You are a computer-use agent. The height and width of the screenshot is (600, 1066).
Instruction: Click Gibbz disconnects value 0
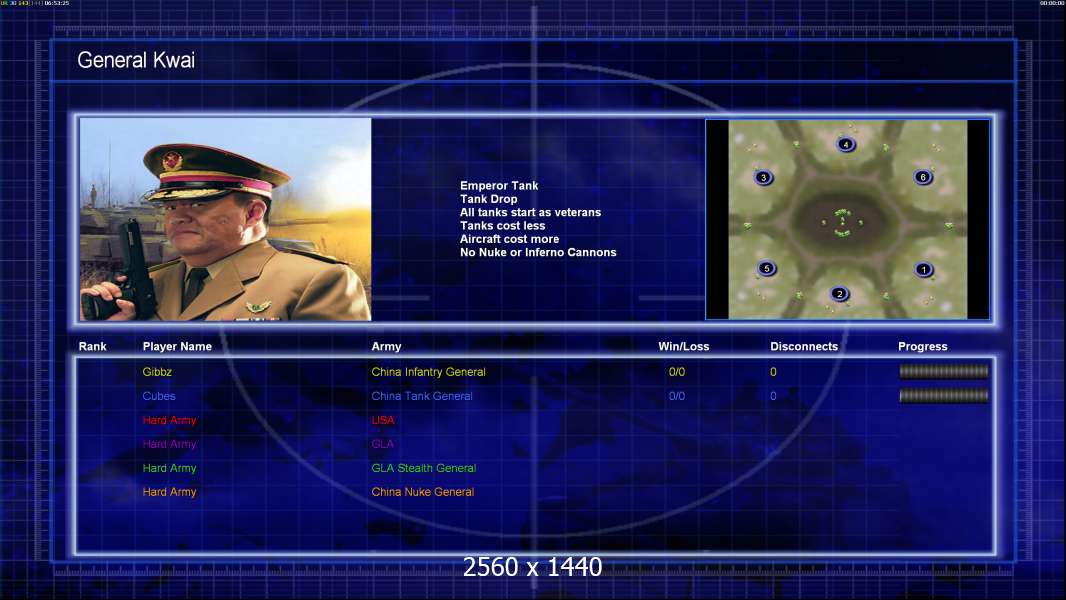773,372
